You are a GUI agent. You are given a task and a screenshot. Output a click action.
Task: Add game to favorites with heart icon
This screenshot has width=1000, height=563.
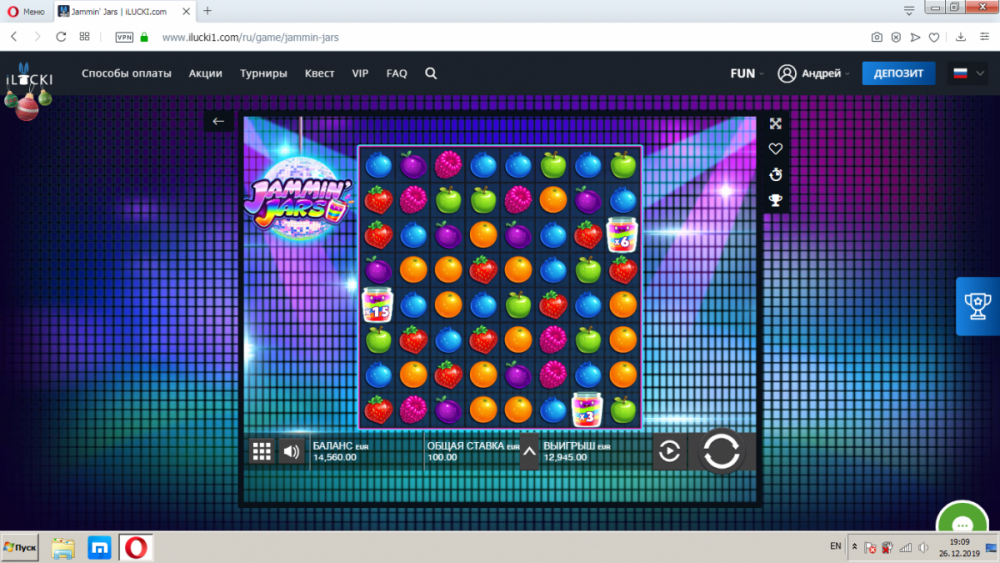[775, 149]
